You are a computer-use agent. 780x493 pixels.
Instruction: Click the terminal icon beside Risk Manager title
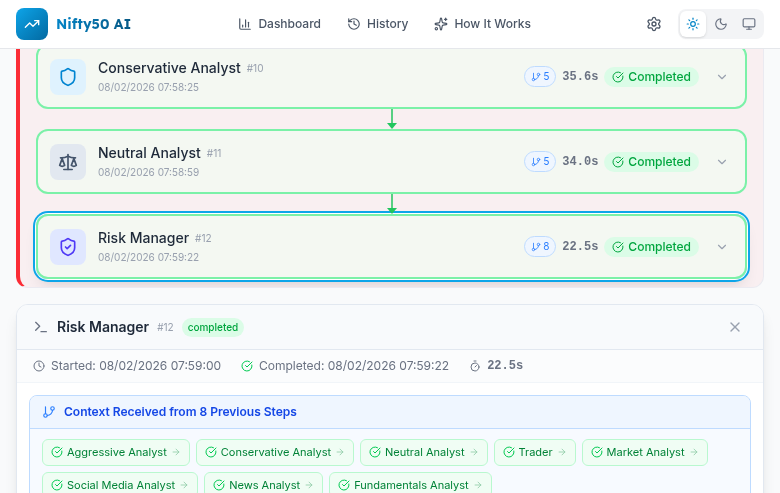(41, 327)
